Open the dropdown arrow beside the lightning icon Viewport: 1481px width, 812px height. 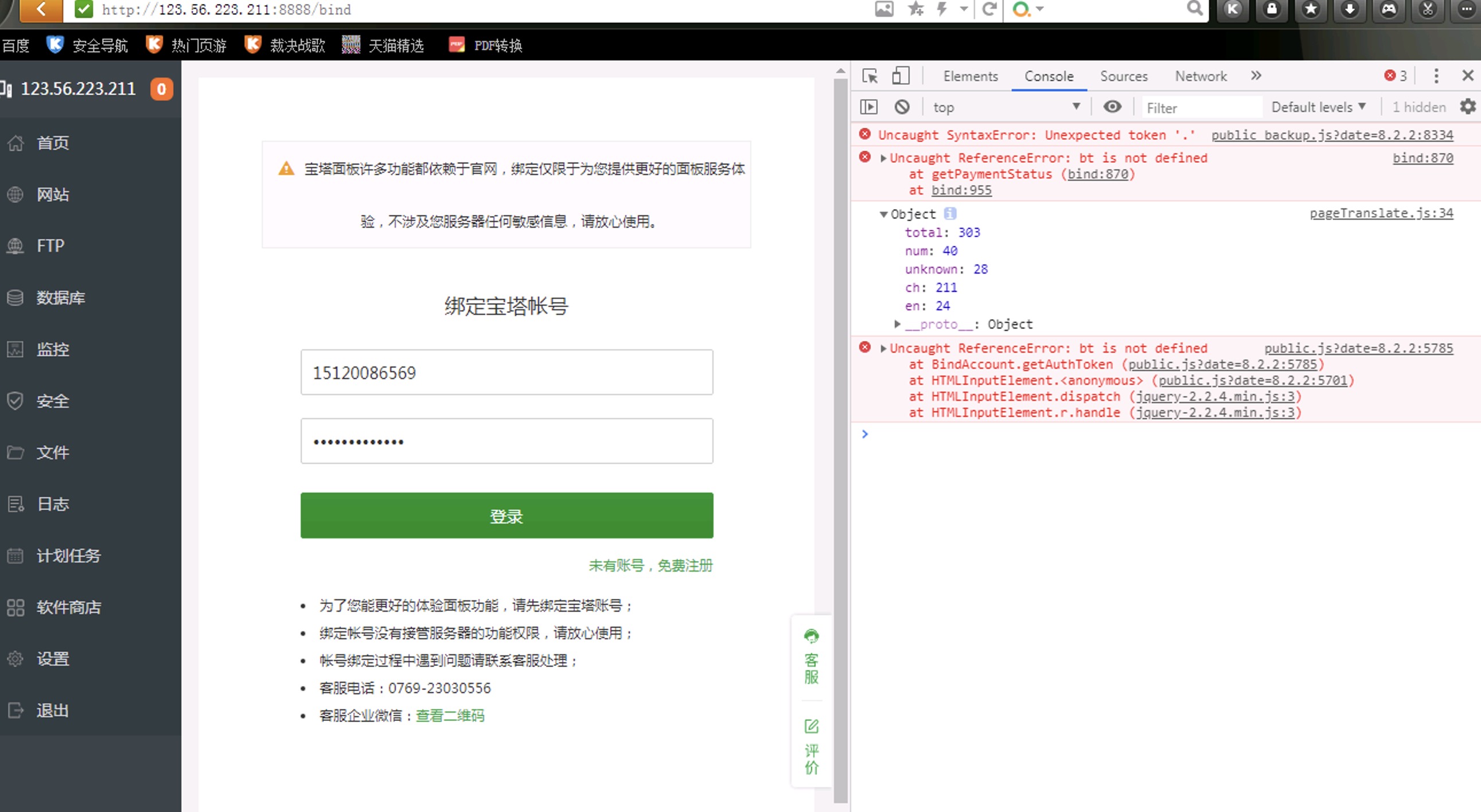click(964, 9)
